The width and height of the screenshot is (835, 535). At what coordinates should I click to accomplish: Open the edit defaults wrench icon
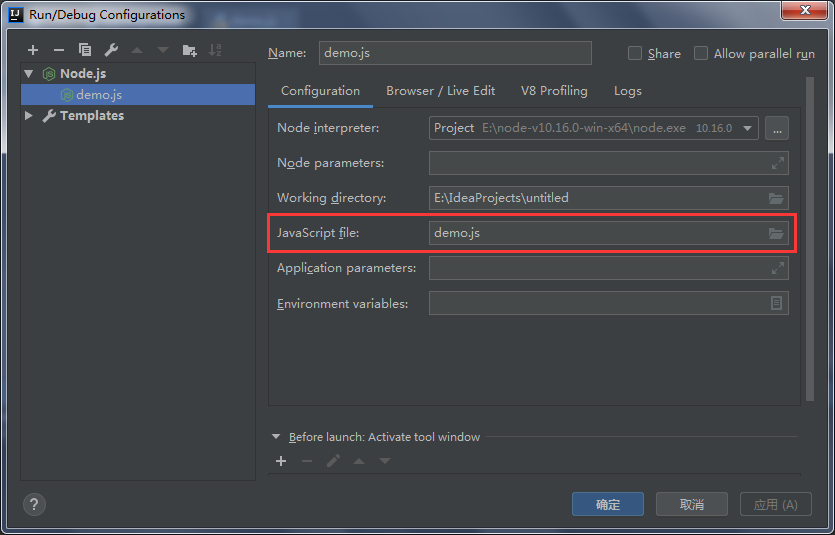coord(111,50)
